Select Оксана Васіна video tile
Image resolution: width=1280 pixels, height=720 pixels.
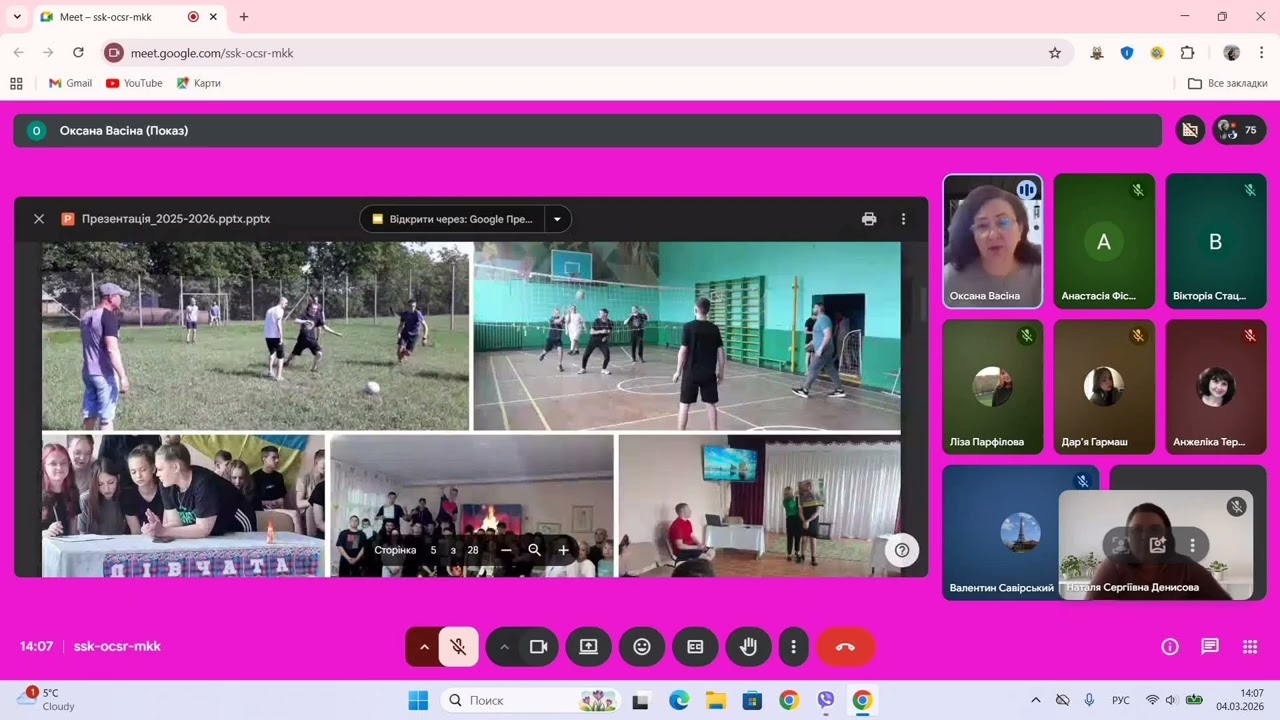pyautogui.click(x=993, y=241)
